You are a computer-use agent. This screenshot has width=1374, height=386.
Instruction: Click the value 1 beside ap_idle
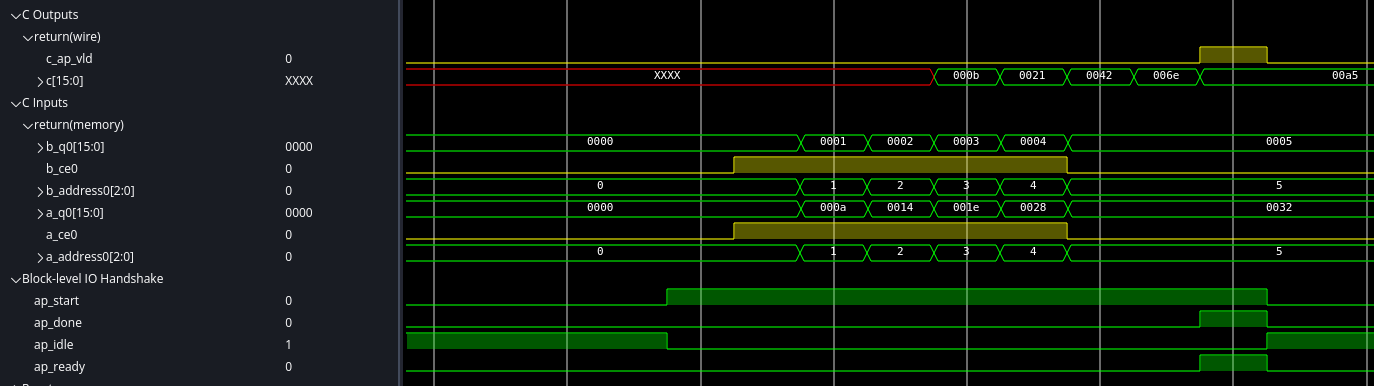[289, 345]
